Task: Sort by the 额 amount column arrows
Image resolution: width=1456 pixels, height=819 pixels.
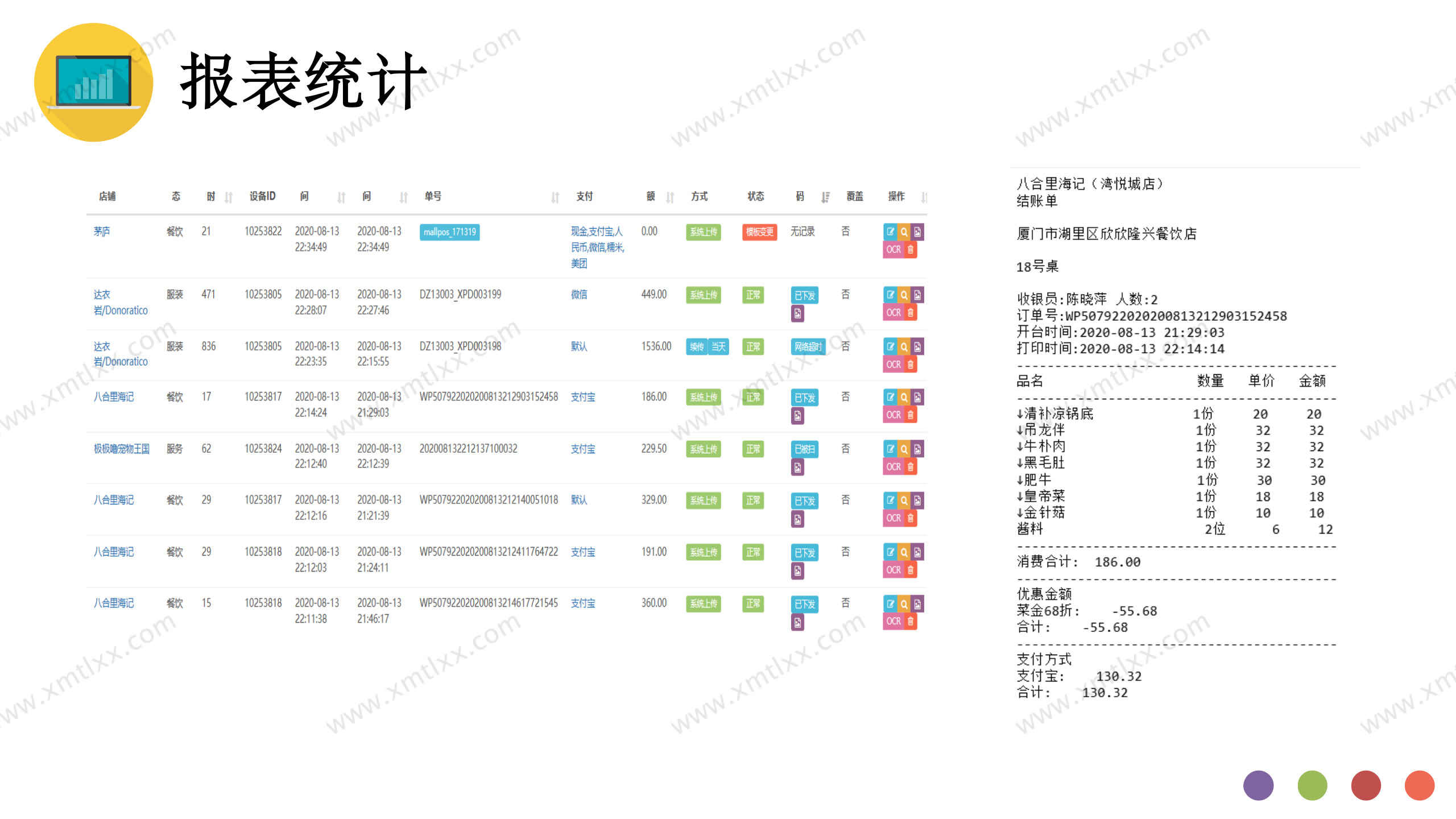Action: (x=670, y=197)
